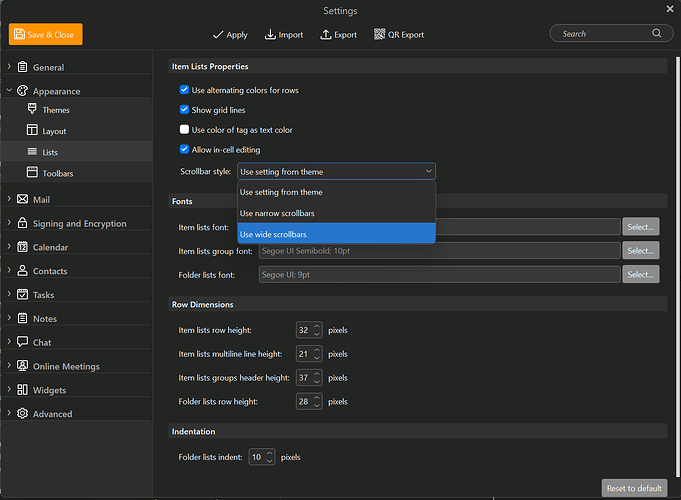The image size is (681, 500).
Task: Click the magnifier icon in Search box
Action: click(657, 33)
